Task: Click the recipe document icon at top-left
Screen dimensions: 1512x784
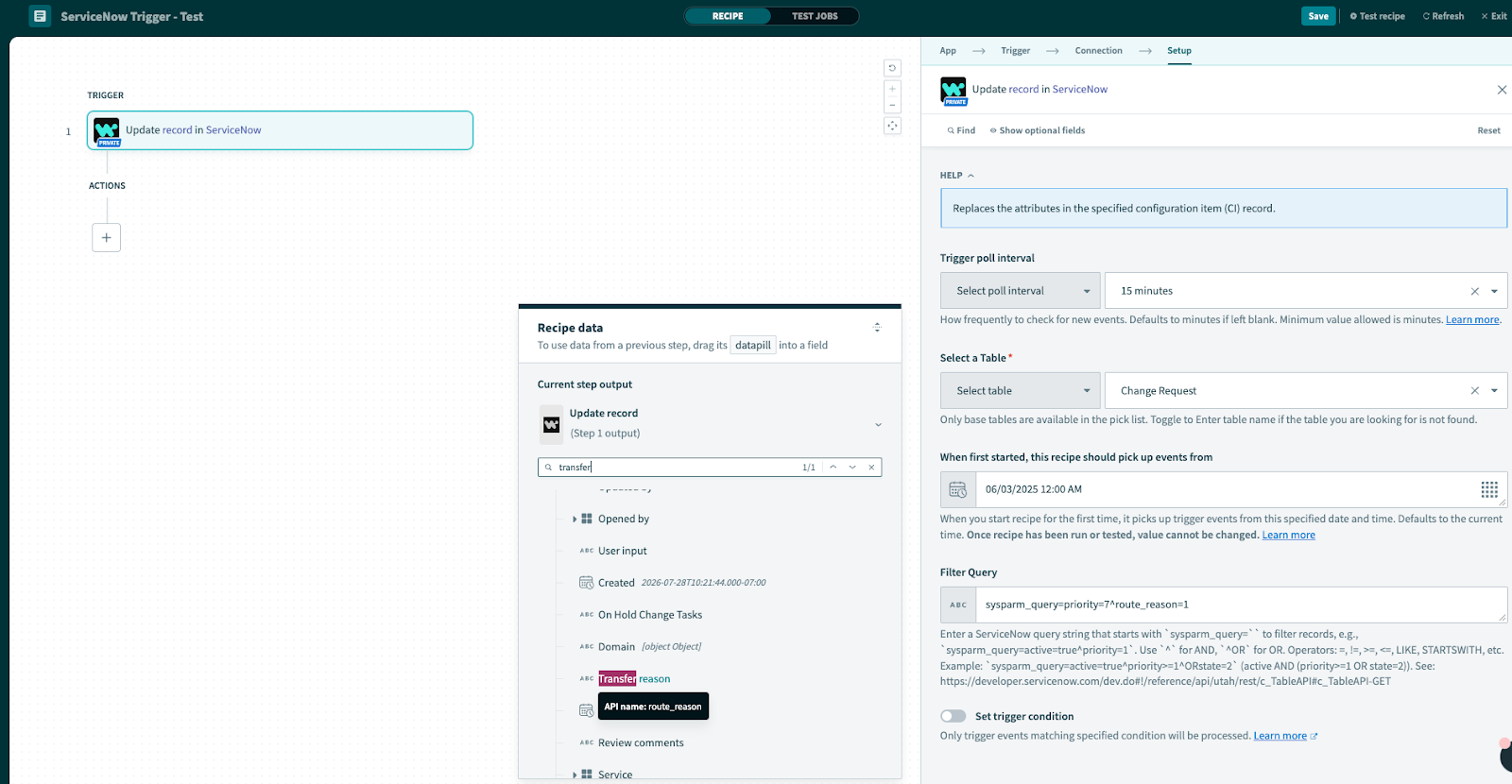Action: pyautogui.click(x=40, y=16)
